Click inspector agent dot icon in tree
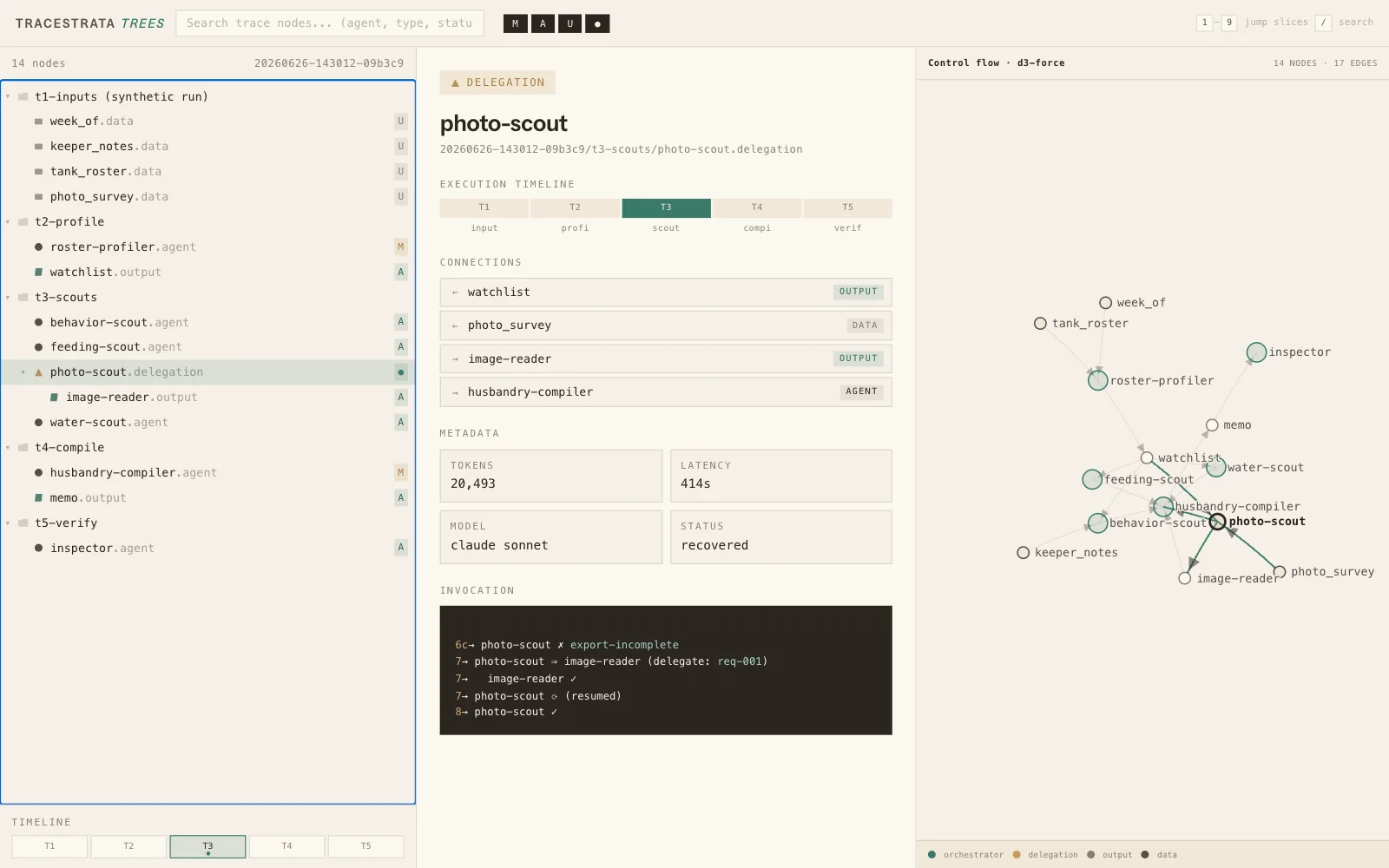Image resolution: width=1389 pixels, height=868 pixels. pyautogui.click(x=38, y=549)
